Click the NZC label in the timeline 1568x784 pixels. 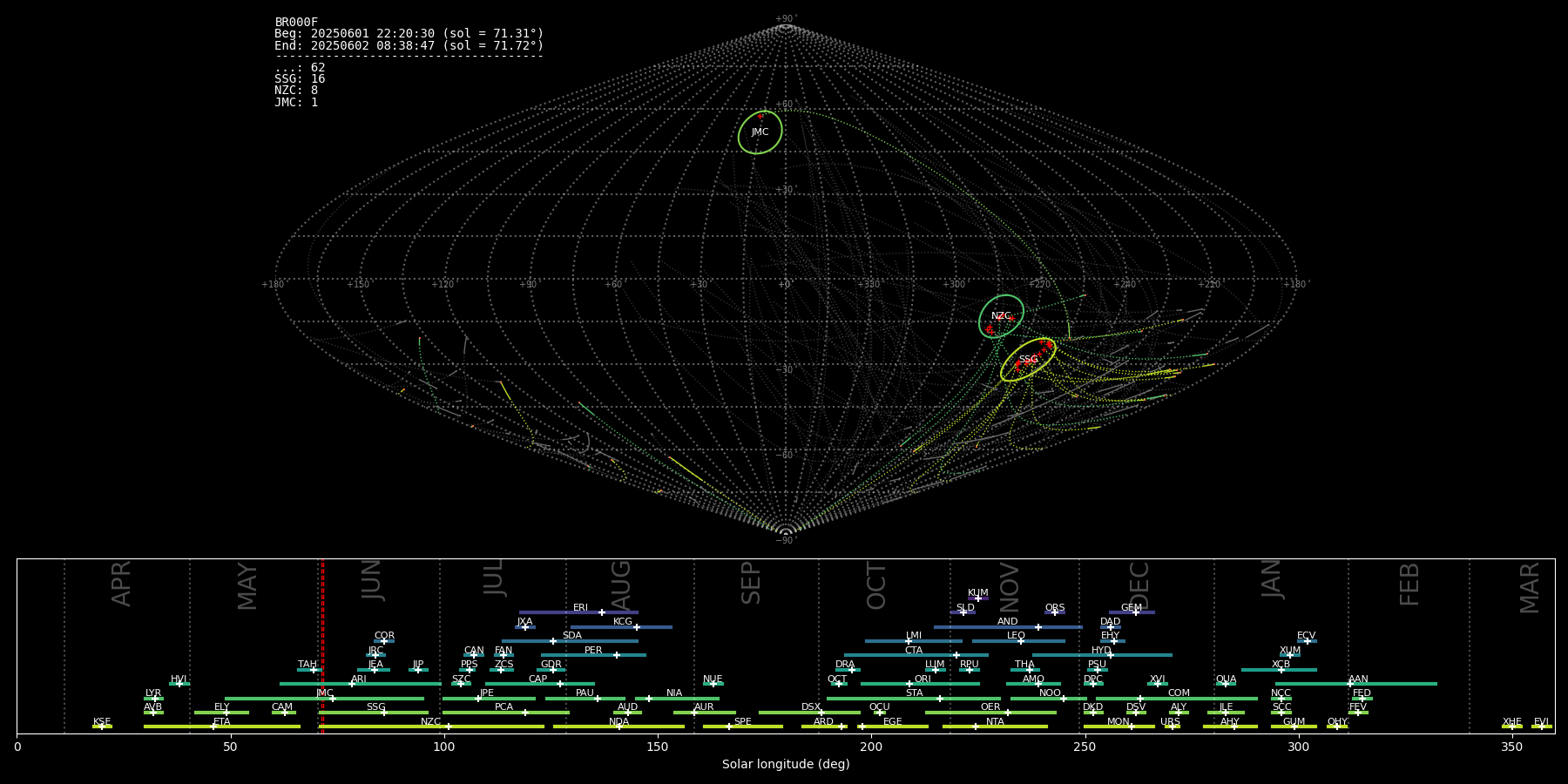(430, 722)
